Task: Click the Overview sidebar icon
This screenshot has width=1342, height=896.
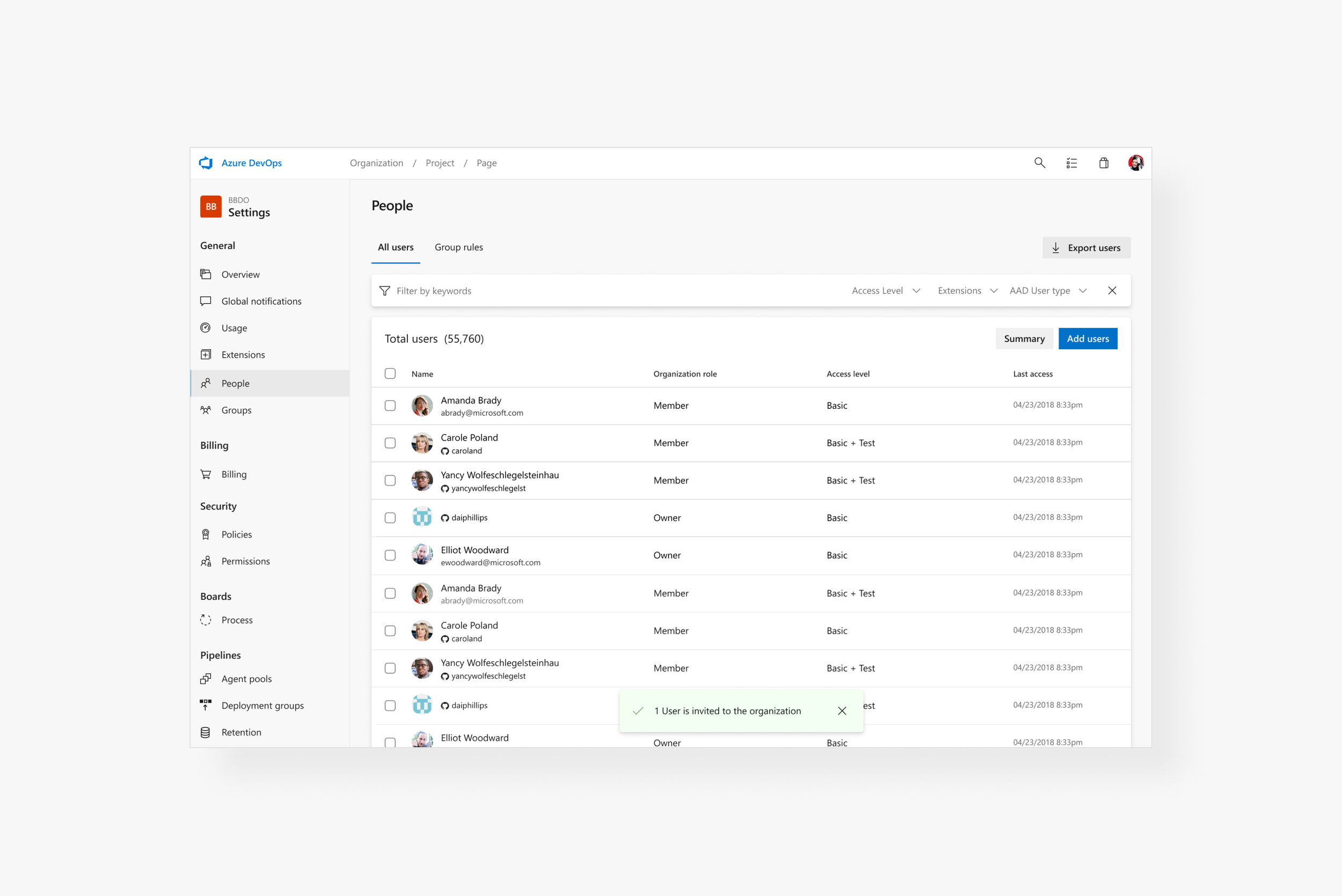Action: coord(206,274)
